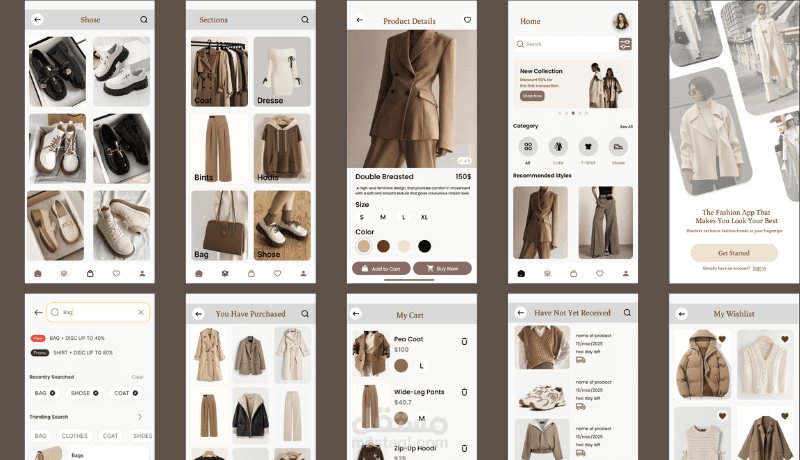This screenshot has width=800, height=460.
Task: Delete Pea Coat from cart
Action: (464, 341)
